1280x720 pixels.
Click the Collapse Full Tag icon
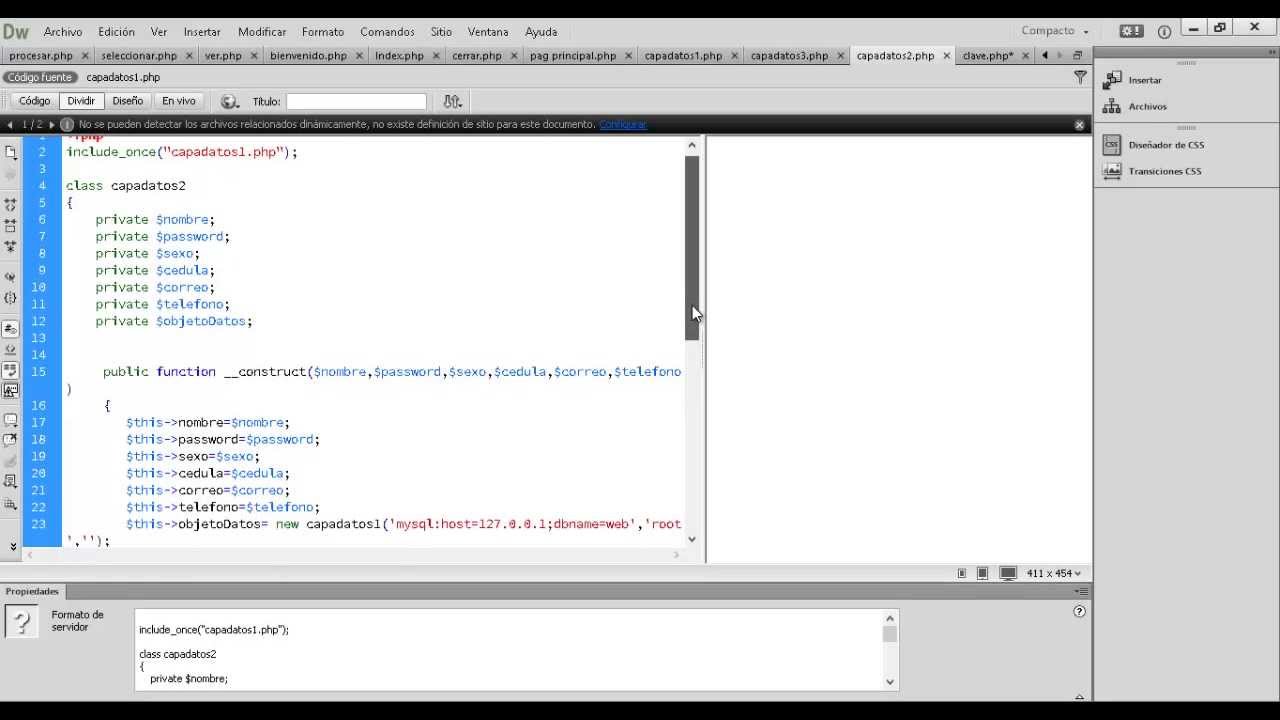pos(11,203)
